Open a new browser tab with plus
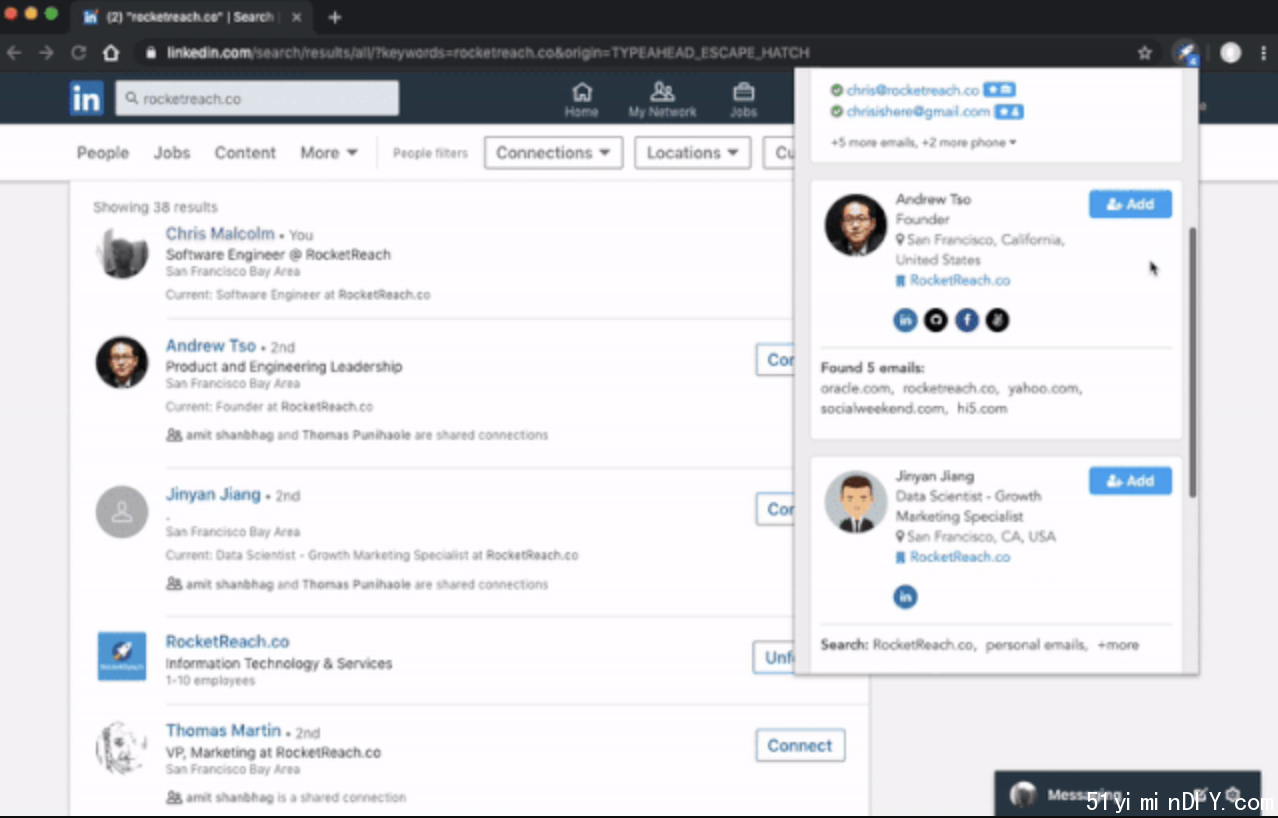 coord(335,17)
